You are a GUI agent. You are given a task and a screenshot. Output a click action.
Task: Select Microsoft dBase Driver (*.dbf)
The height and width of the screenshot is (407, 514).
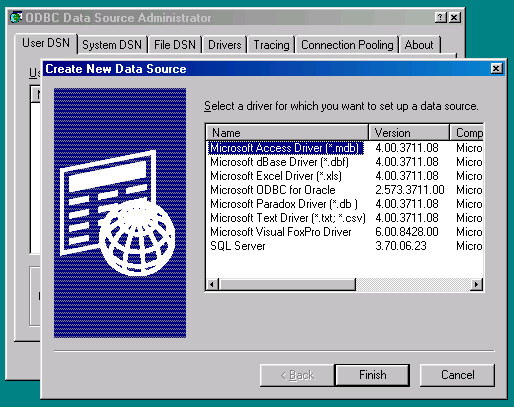[x=279, y=162]
